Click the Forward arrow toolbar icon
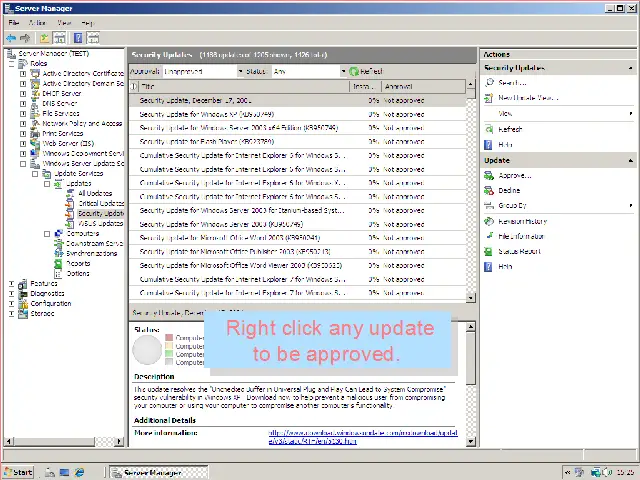The image size is (640, 480). 25,38
